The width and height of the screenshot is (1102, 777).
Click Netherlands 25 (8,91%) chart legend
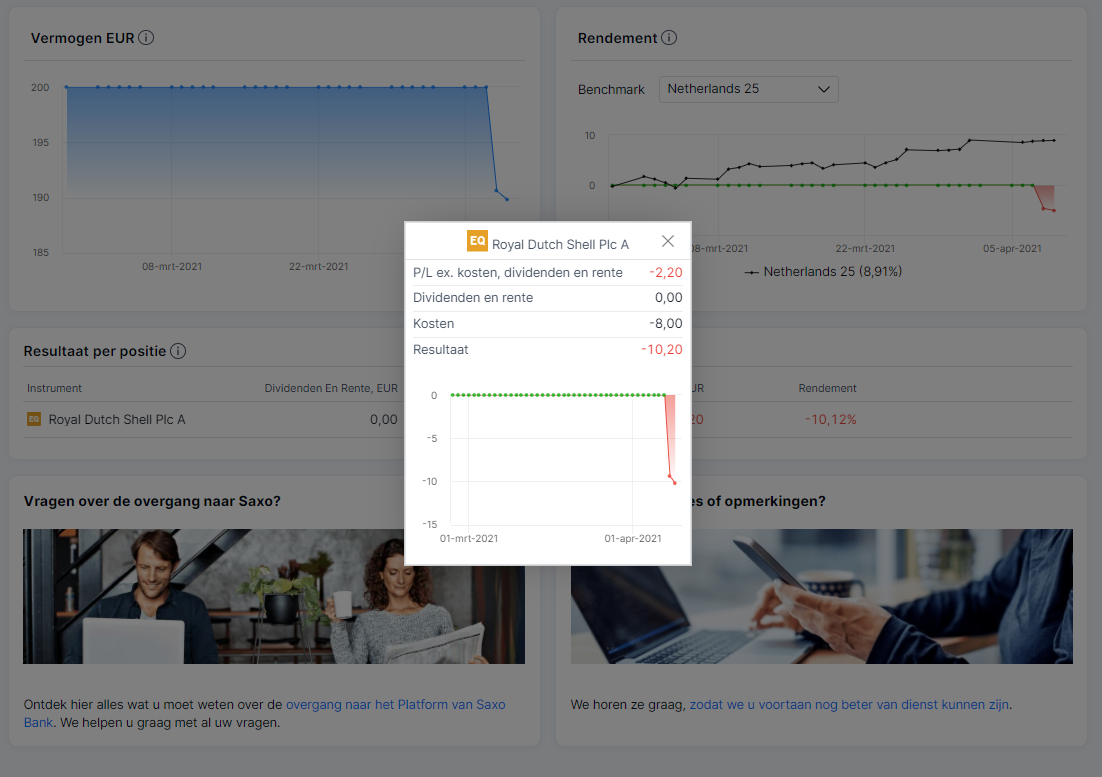pos(823,272)
